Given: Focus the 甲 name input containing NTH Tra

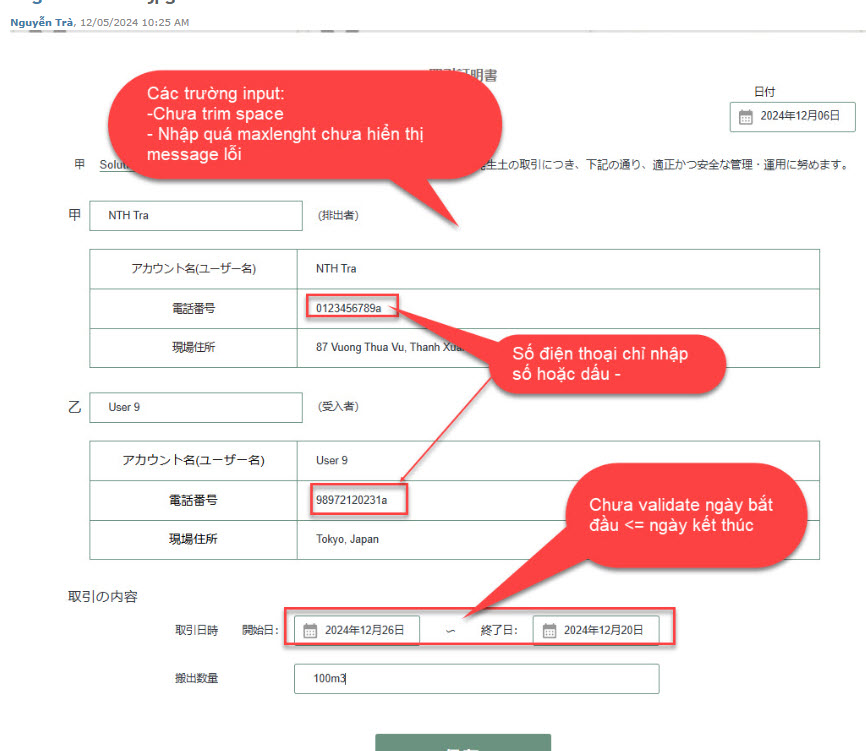Looking at the screenshot, I should click(195, 215).
